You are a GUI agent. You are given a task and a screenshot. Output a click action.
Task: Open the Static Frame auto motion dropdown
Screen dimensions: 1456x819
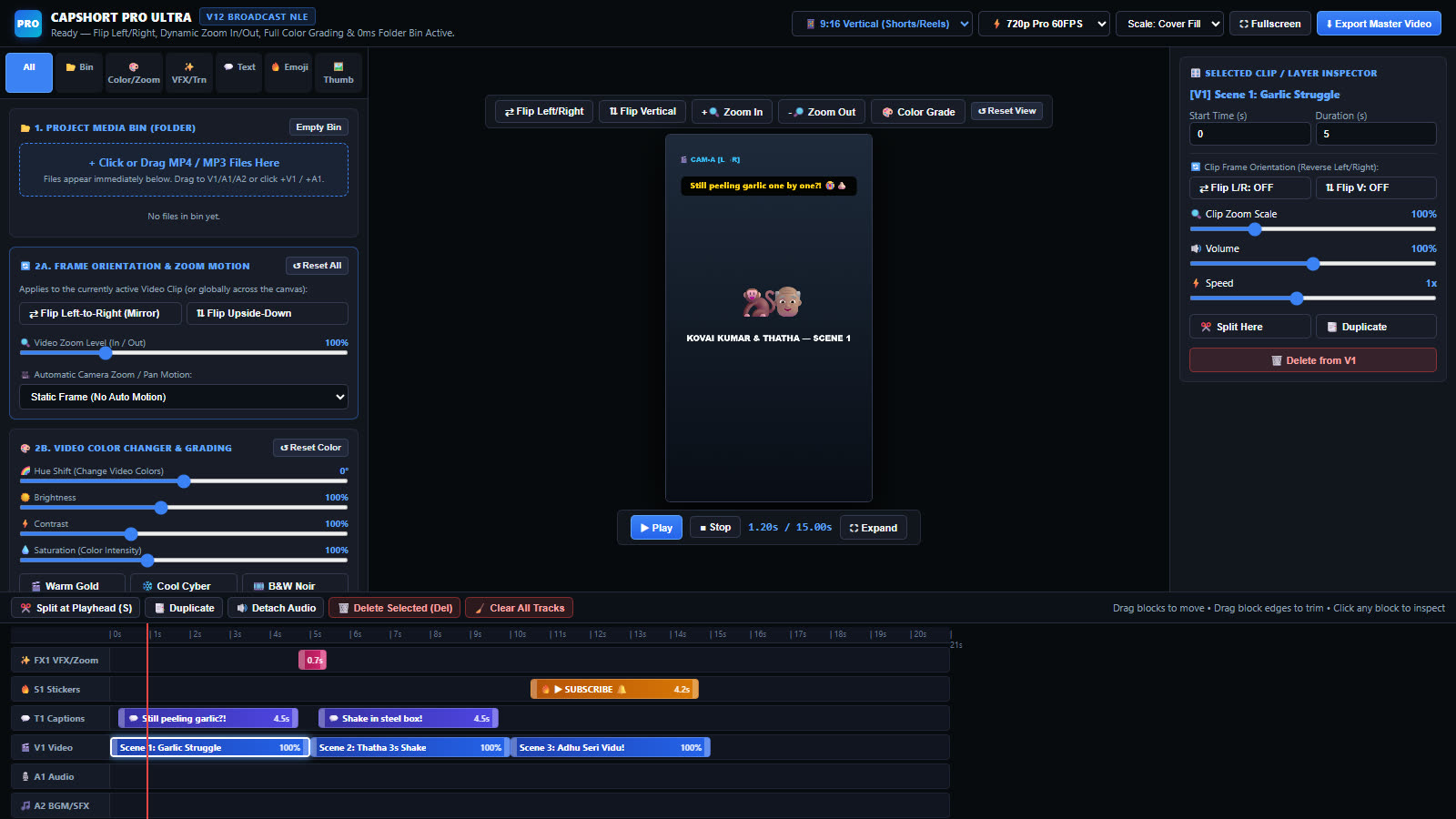(184, 397)
